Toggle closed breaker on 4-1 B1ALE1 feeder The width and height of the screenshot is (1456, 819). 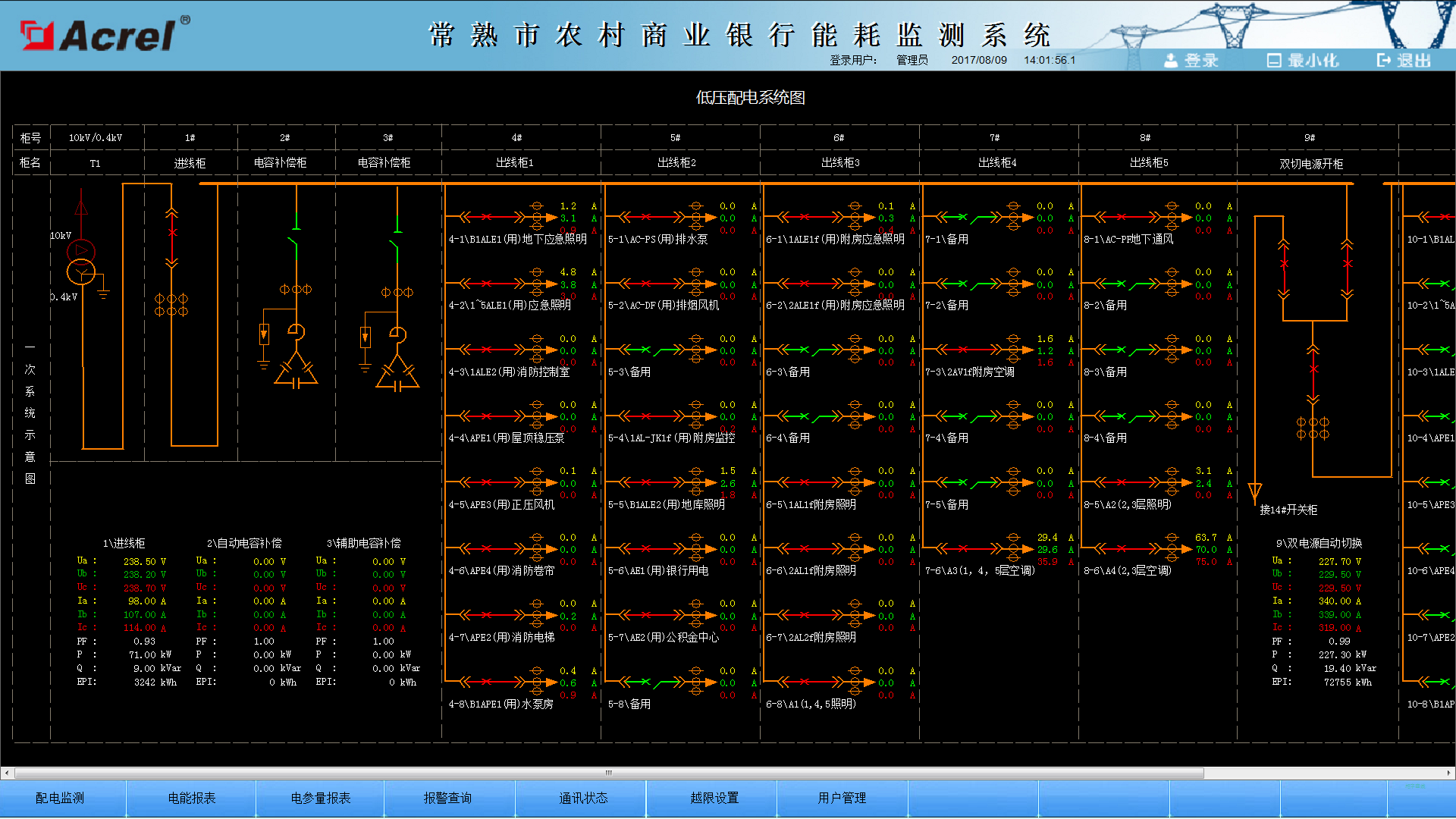click(x=488, y=218)
